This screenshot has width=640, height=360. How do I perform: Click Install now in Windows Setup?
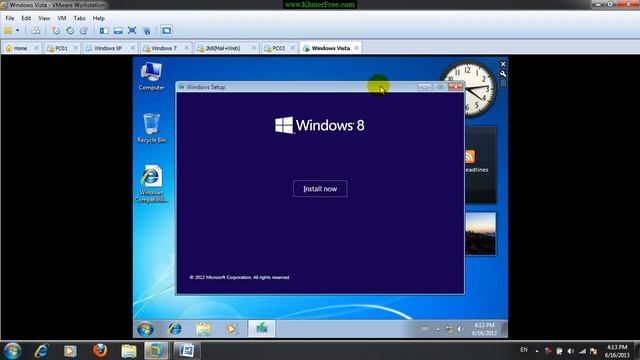320,189
